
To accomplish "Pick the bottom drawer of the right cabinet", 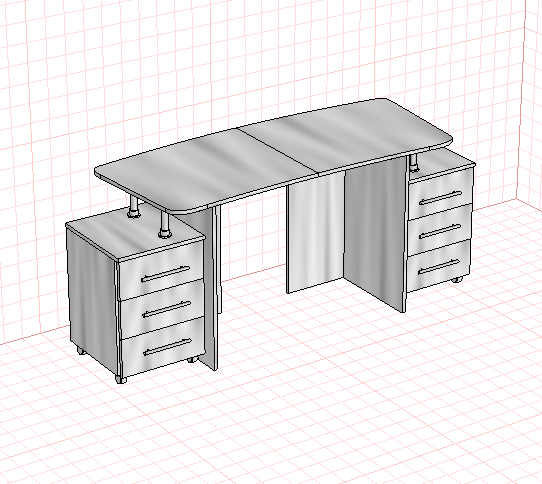I will point(439,266).
